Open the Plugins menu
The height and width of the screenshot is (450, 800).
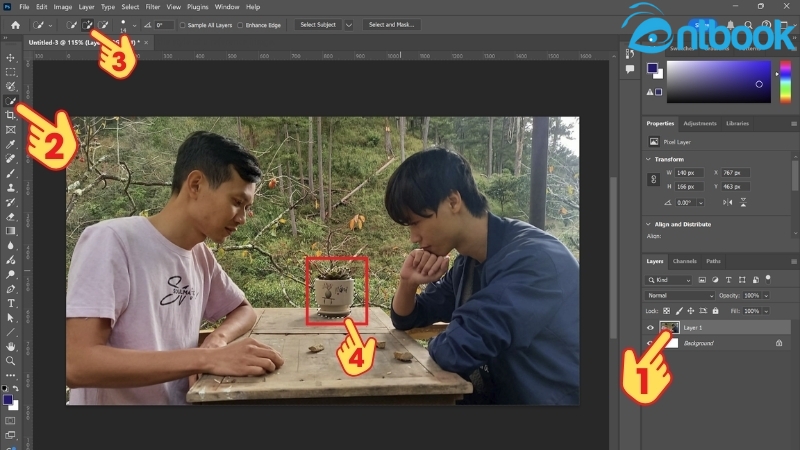tap(197, 7)
